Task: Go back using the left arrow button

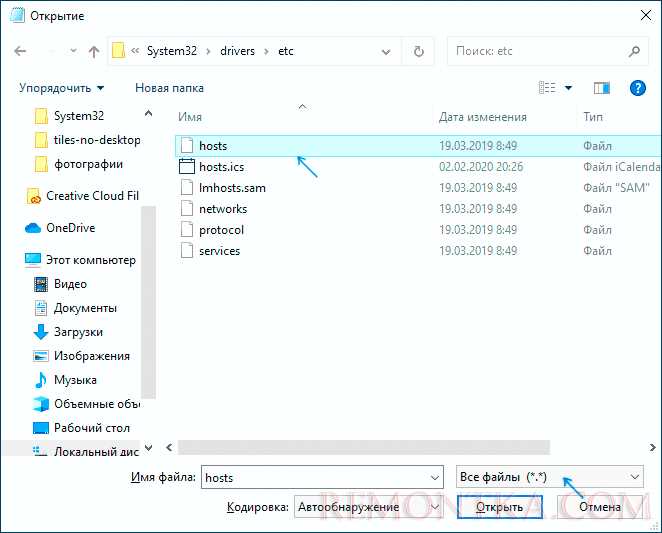Action: click(x=20, y=52)
